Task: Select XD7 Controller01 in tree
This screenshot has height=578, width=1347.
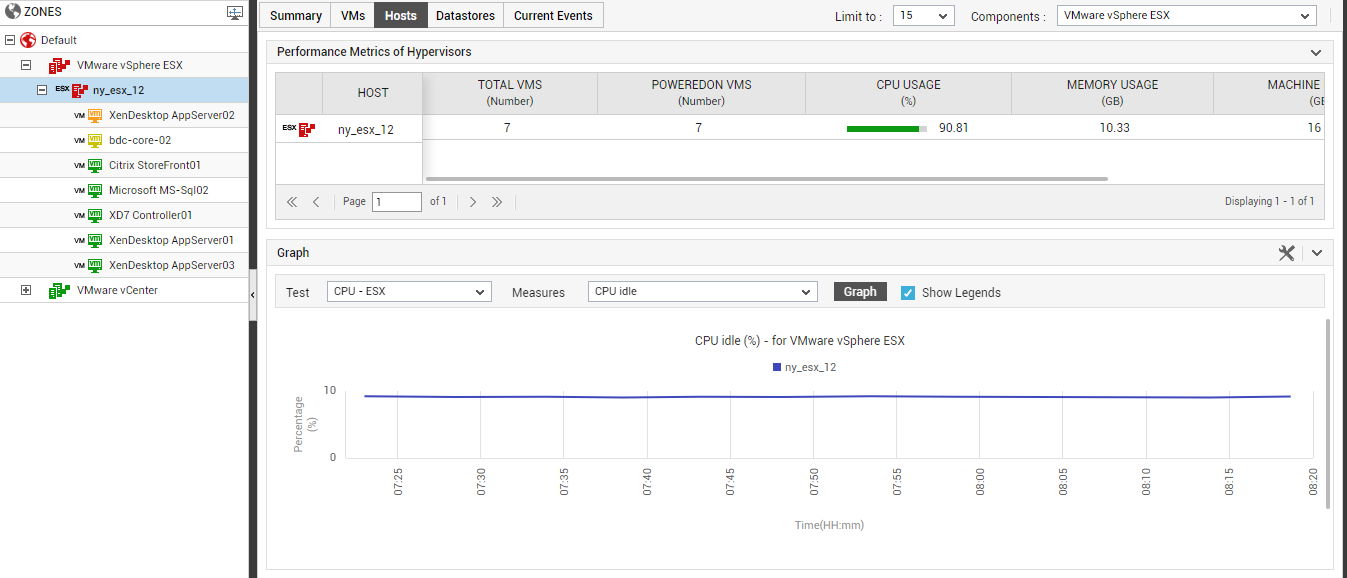Action: click(151, 215)
